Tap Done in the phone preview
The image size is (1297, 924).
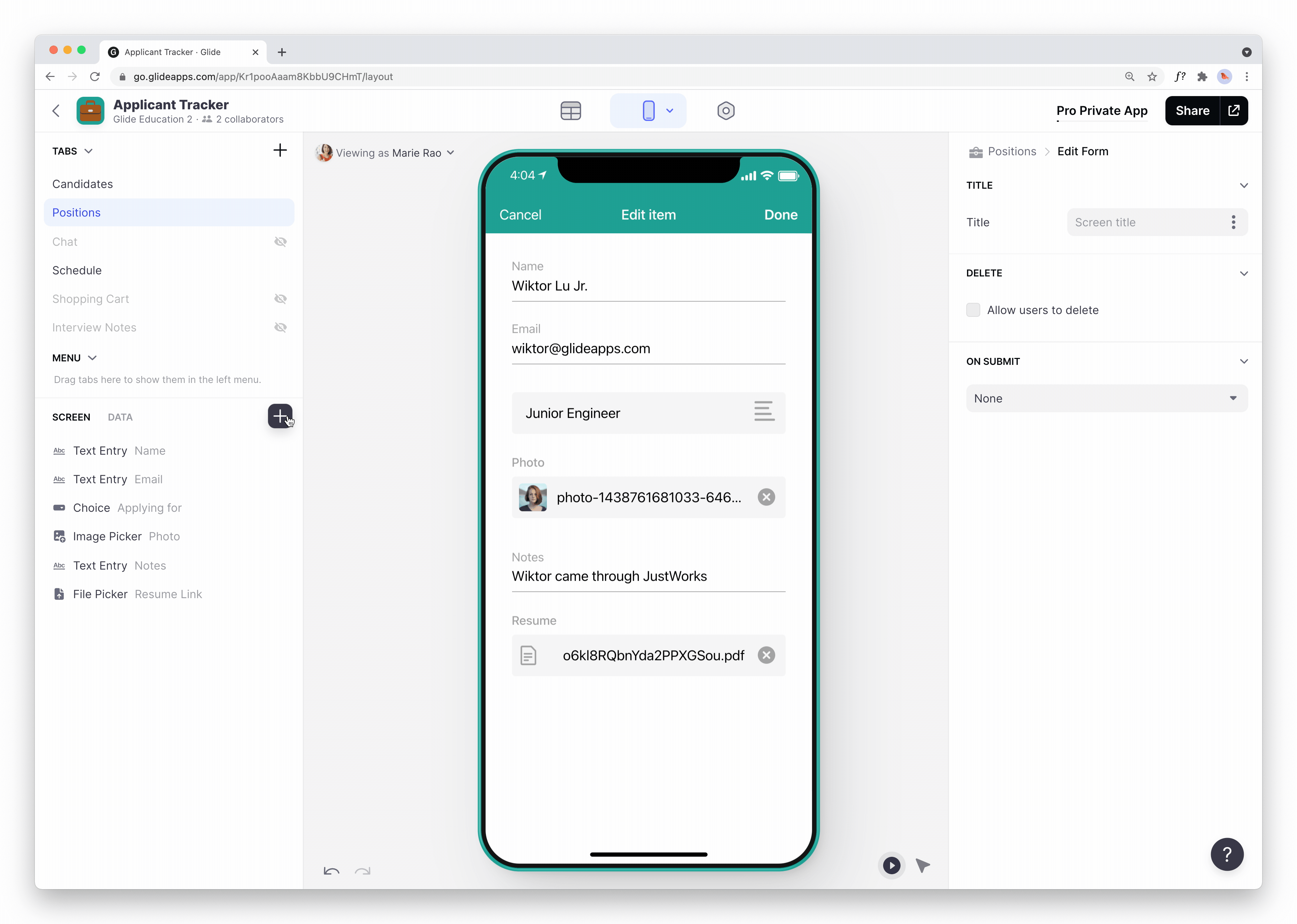point(780,214)
